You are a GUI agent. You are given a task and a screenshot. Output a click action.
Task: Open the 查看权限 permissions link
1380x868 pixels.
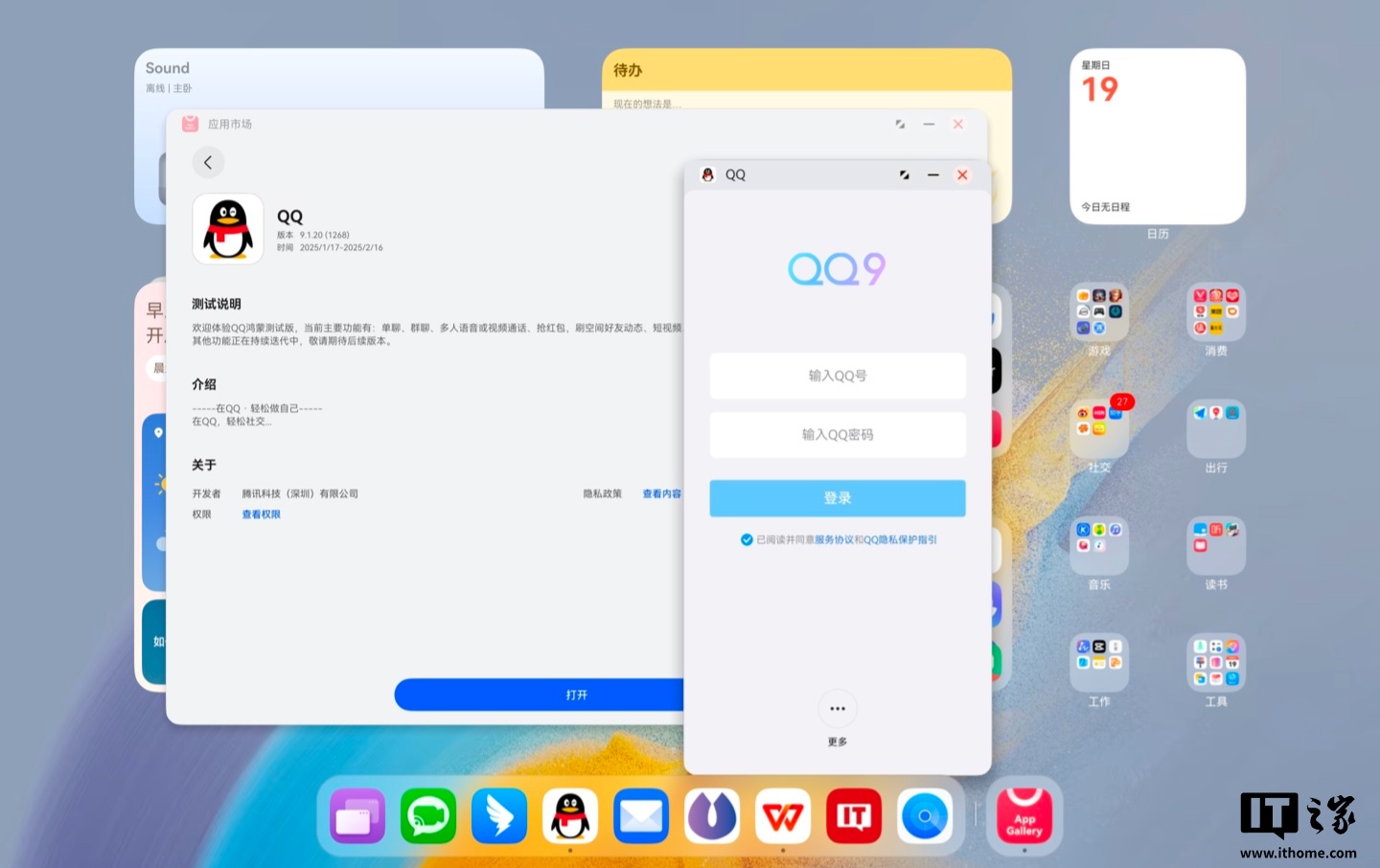[x=261, y=514]
